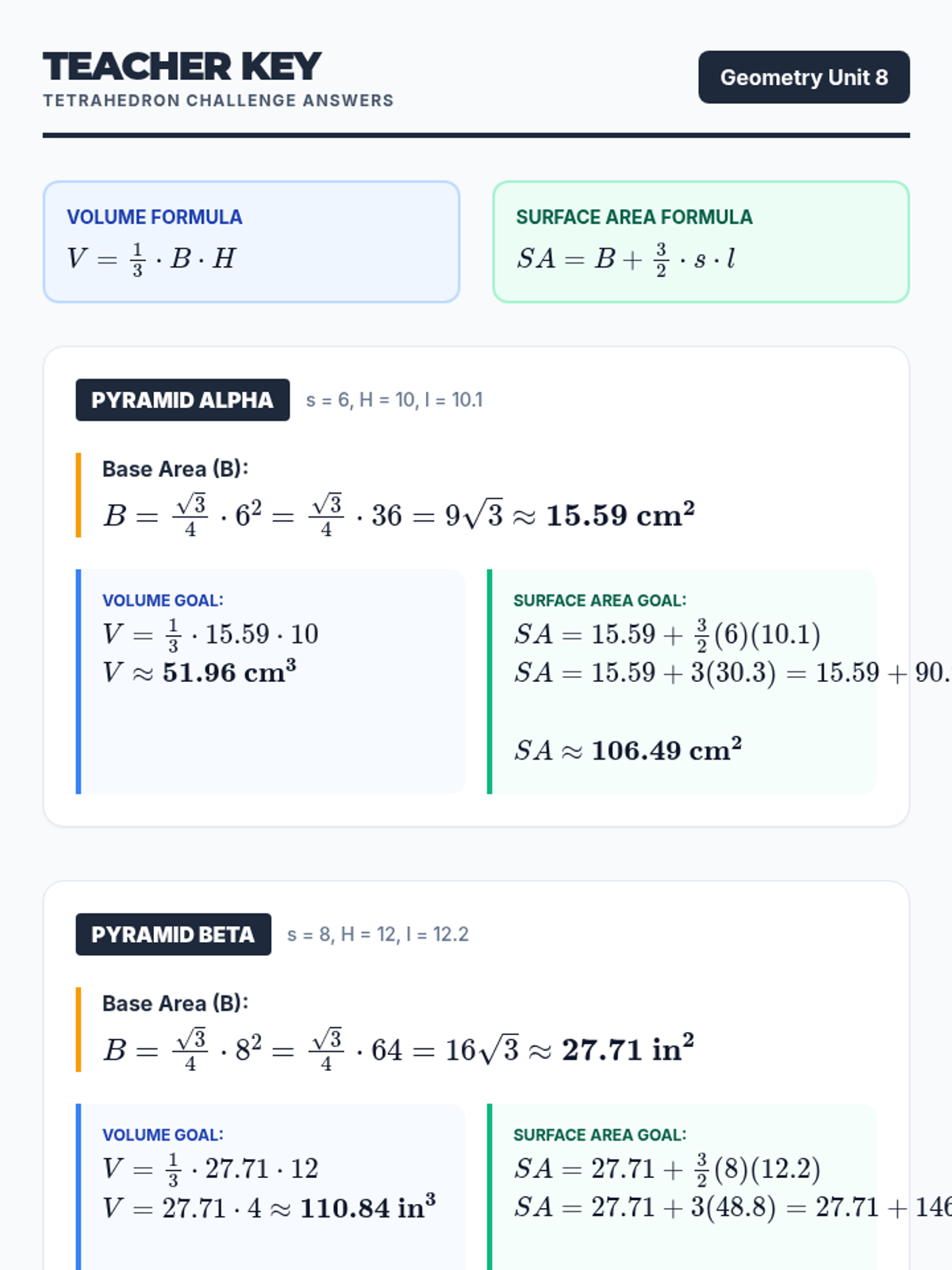Click the Teacher Key title
Image resolution: width=952 pixels, height=1270 pixels.
[x=182, y=66]
